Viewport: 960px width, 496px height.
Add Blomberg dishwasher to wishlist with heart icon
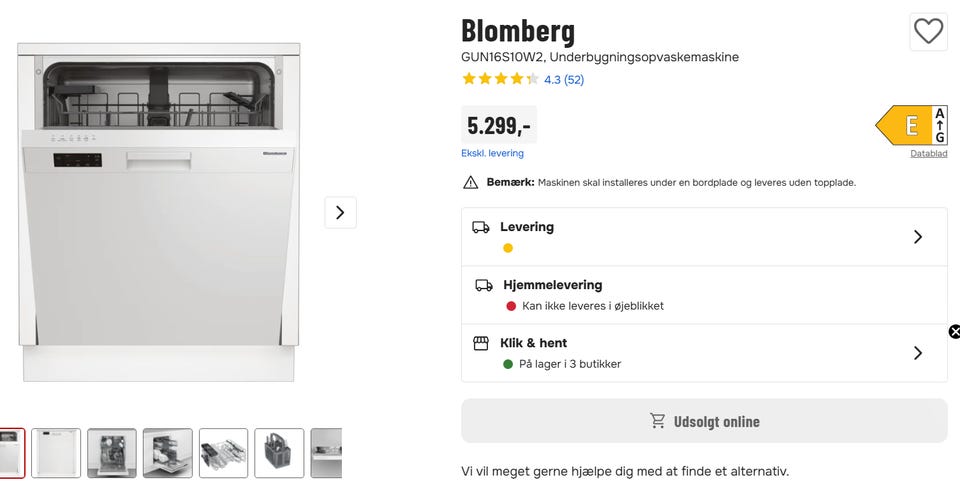point(928,32)
